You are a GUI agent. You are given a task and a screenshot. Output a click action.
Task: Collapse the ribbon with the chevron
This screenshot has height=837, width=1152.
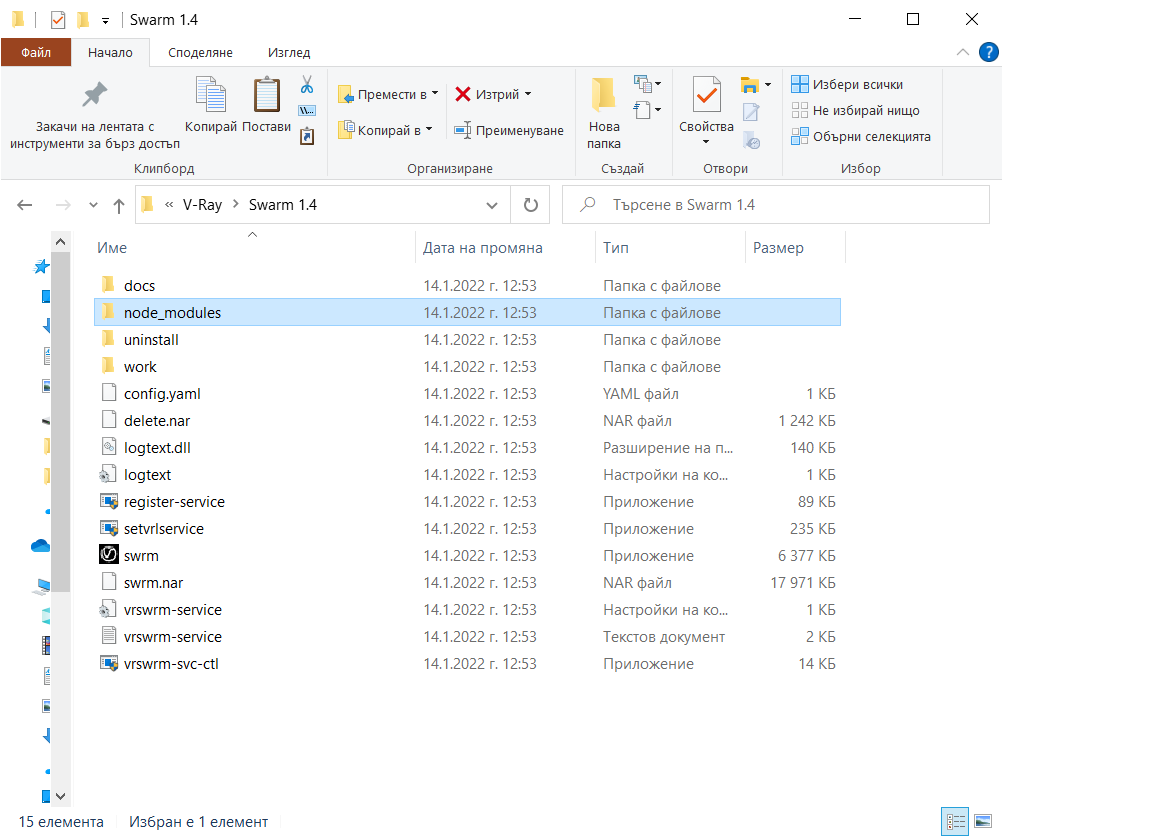click(962, 52)
